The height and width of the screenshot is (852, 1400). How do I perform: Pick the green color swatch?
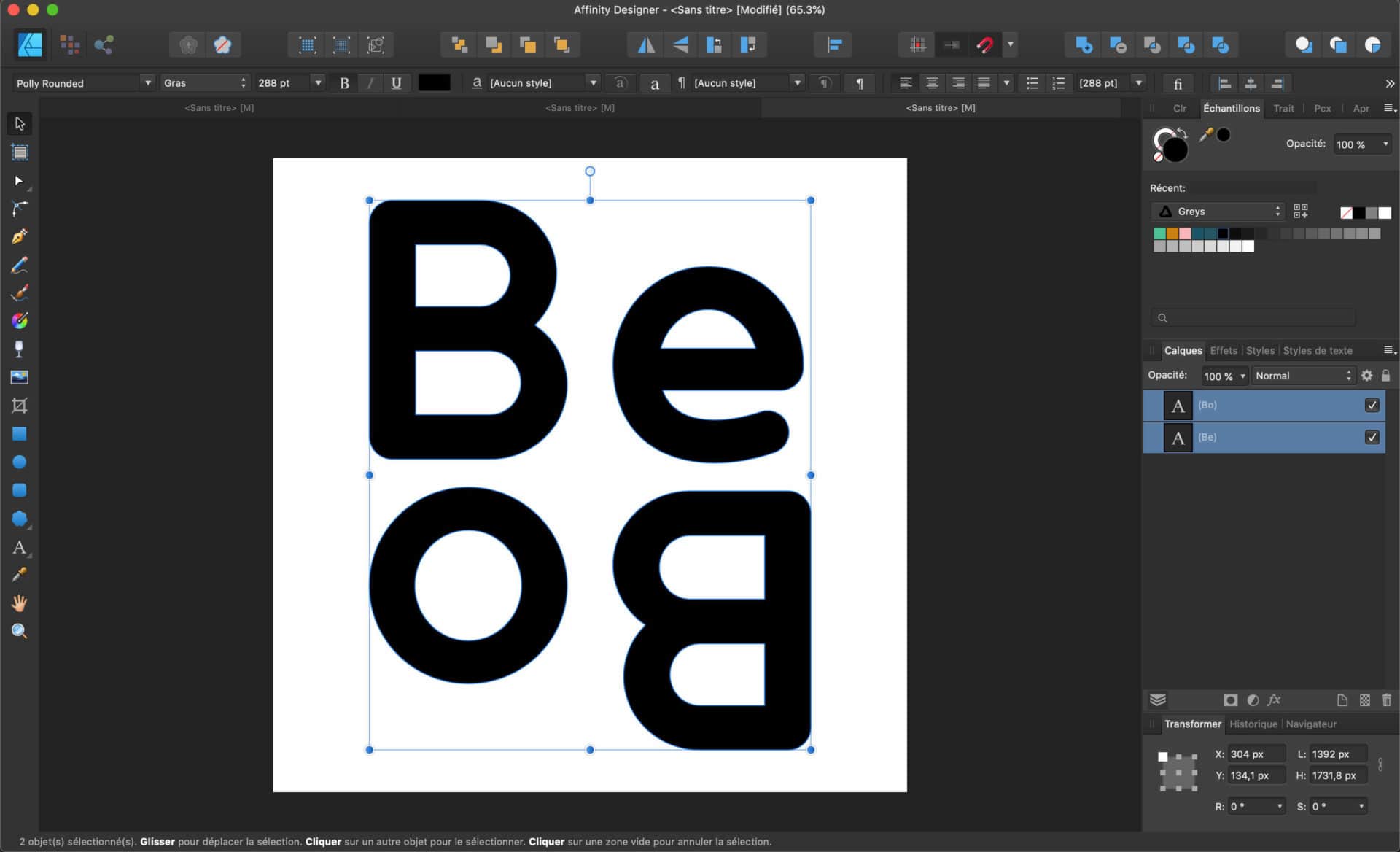[x=1158, y=233]
